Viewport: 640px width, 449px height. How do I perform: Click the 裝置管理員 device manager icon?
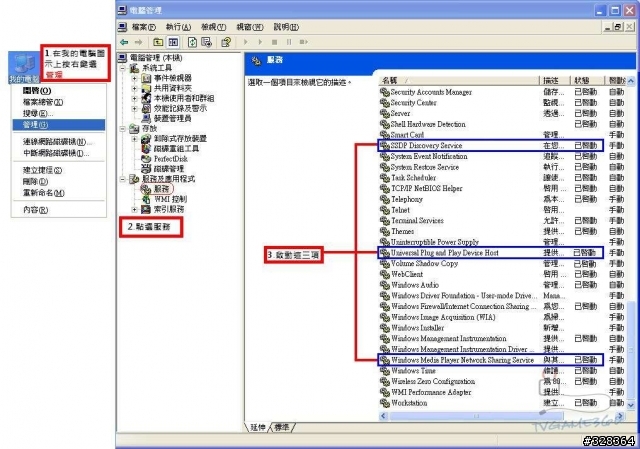coord(146,118)
